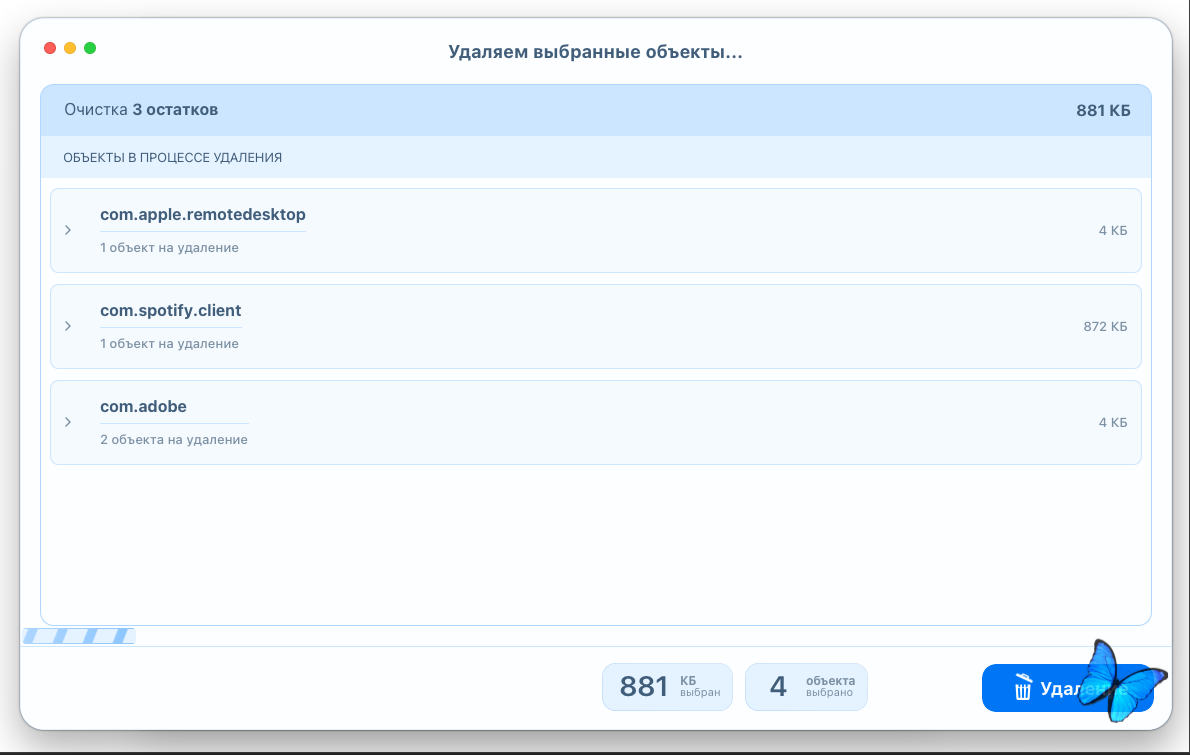1190x755 pixels.
Task: Expand the com.apple.remotedesktop row chevron
Action: [68, 230]
